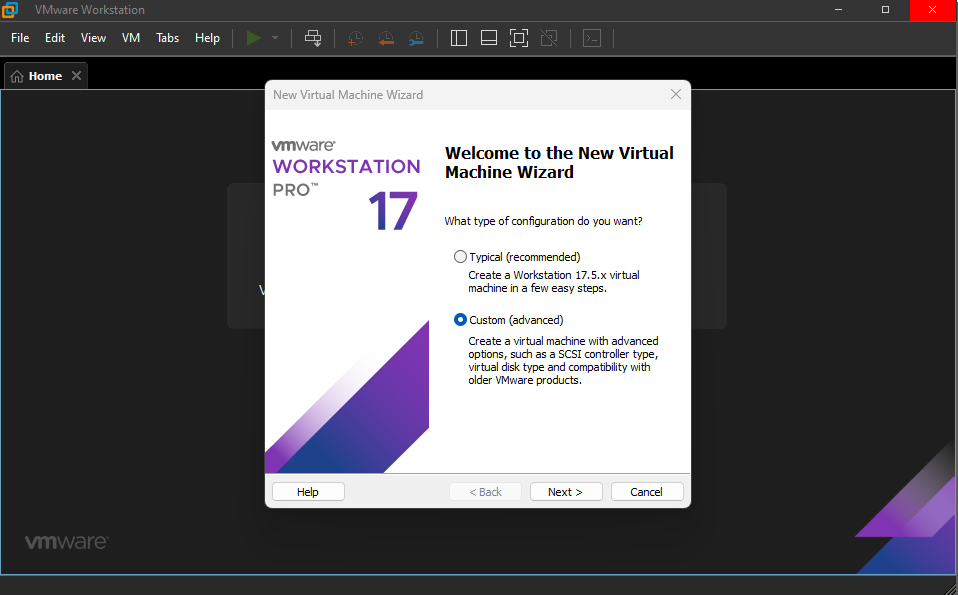Image resolution: width=958 pixels, height=595 pixels.
Task: Click the wizard welcome heading
Action: click(x=559, y=162)
